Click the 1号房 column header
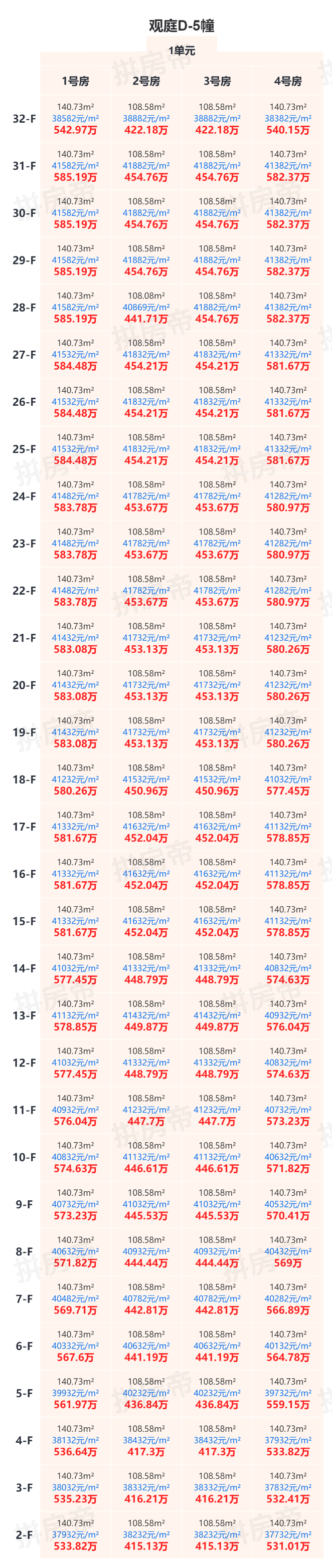 [76, 81]
